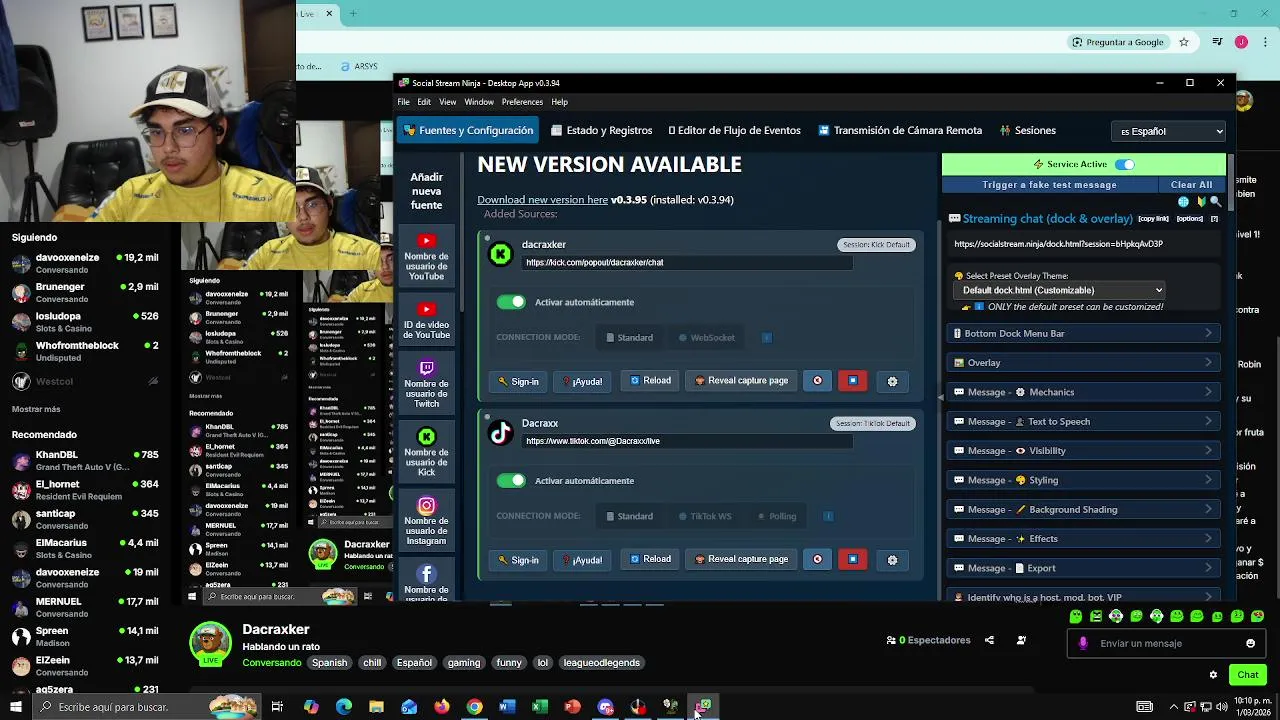Switch to Sesiones tab

(x=1026, y=131)
